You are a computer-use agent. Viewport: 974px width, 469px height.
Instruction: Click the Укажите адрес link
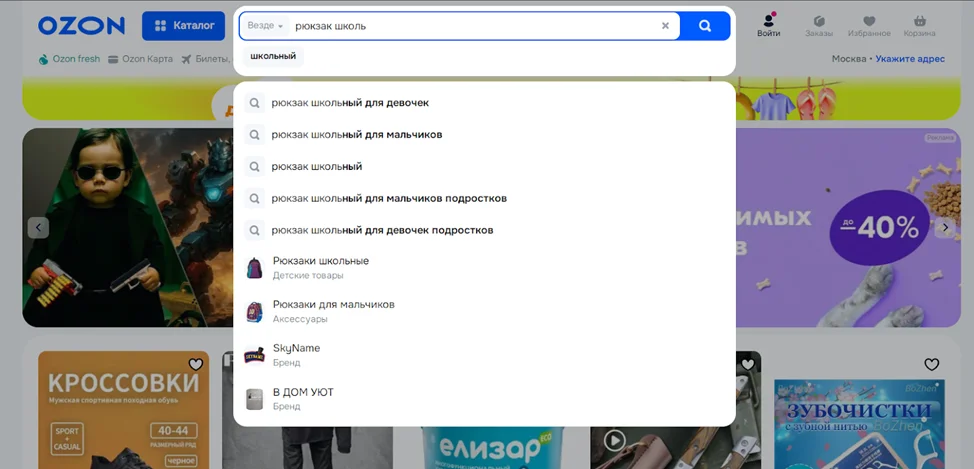tap(909, 59)
